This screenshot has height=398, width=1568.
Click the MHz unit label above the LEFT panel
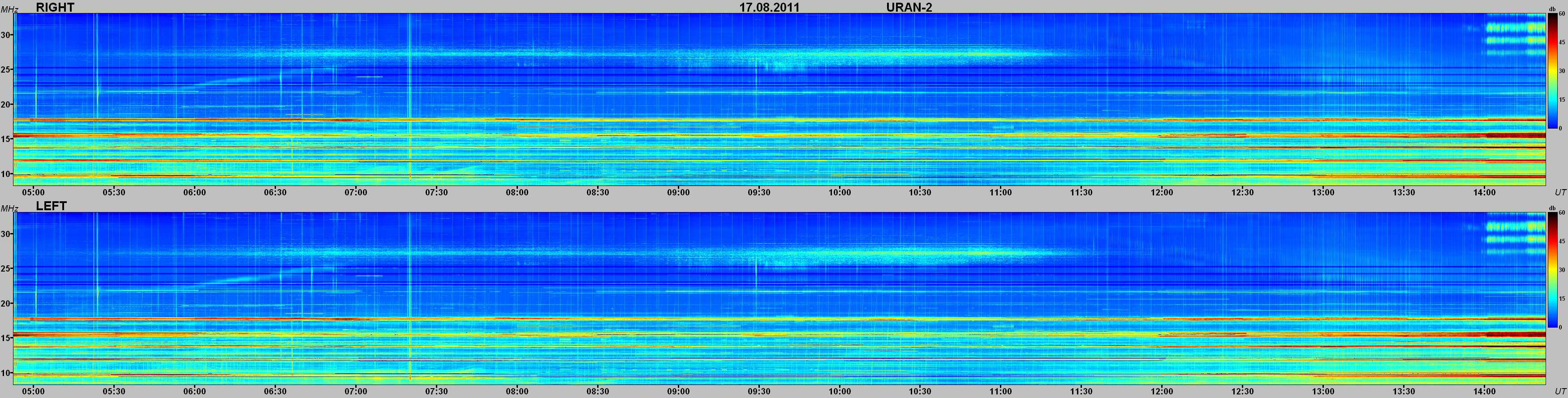coord(9,209)
